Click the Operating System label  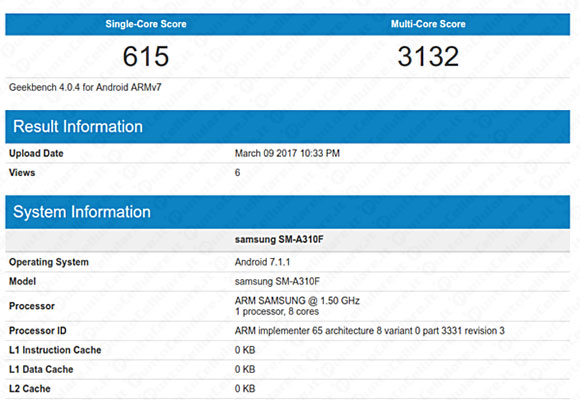tap(49, 262)
